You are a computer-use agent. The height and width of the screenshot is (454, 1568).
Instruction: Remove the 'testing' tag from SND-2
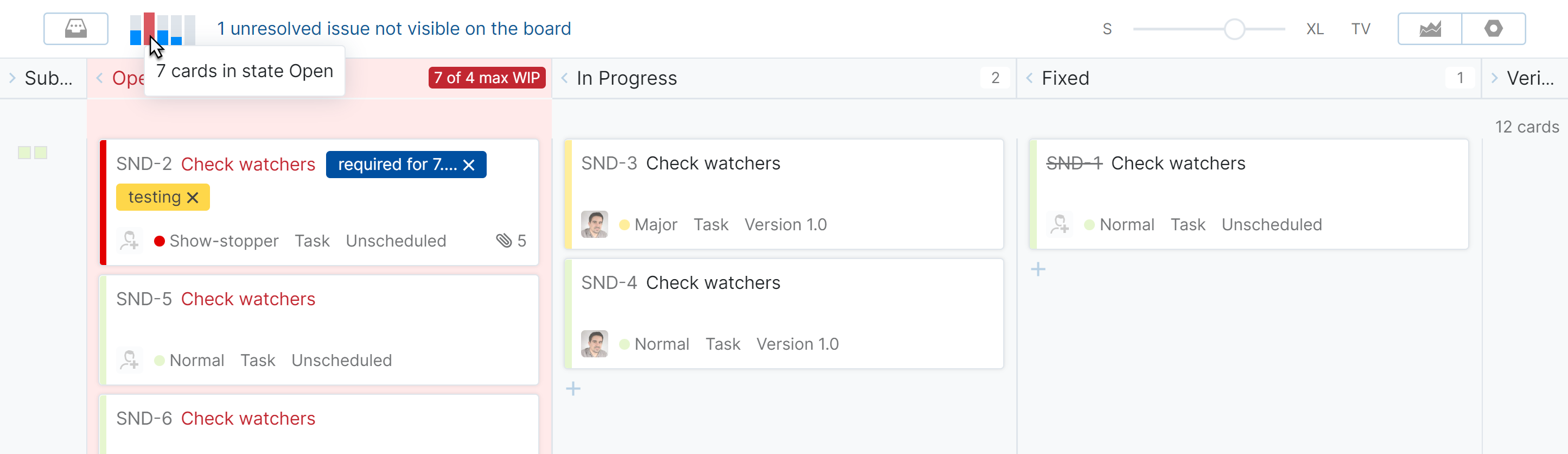tap(193, 198)
